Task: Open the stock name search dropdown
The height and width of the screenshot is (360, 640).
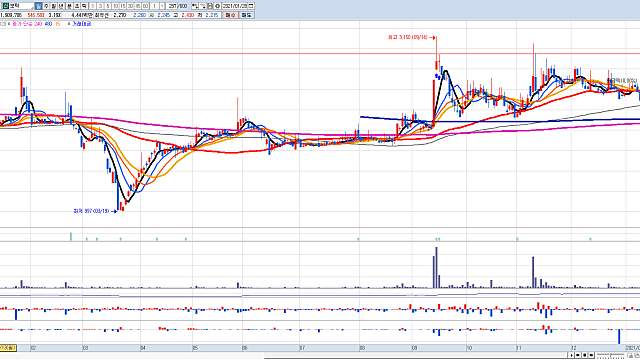Action: (31, 6)
